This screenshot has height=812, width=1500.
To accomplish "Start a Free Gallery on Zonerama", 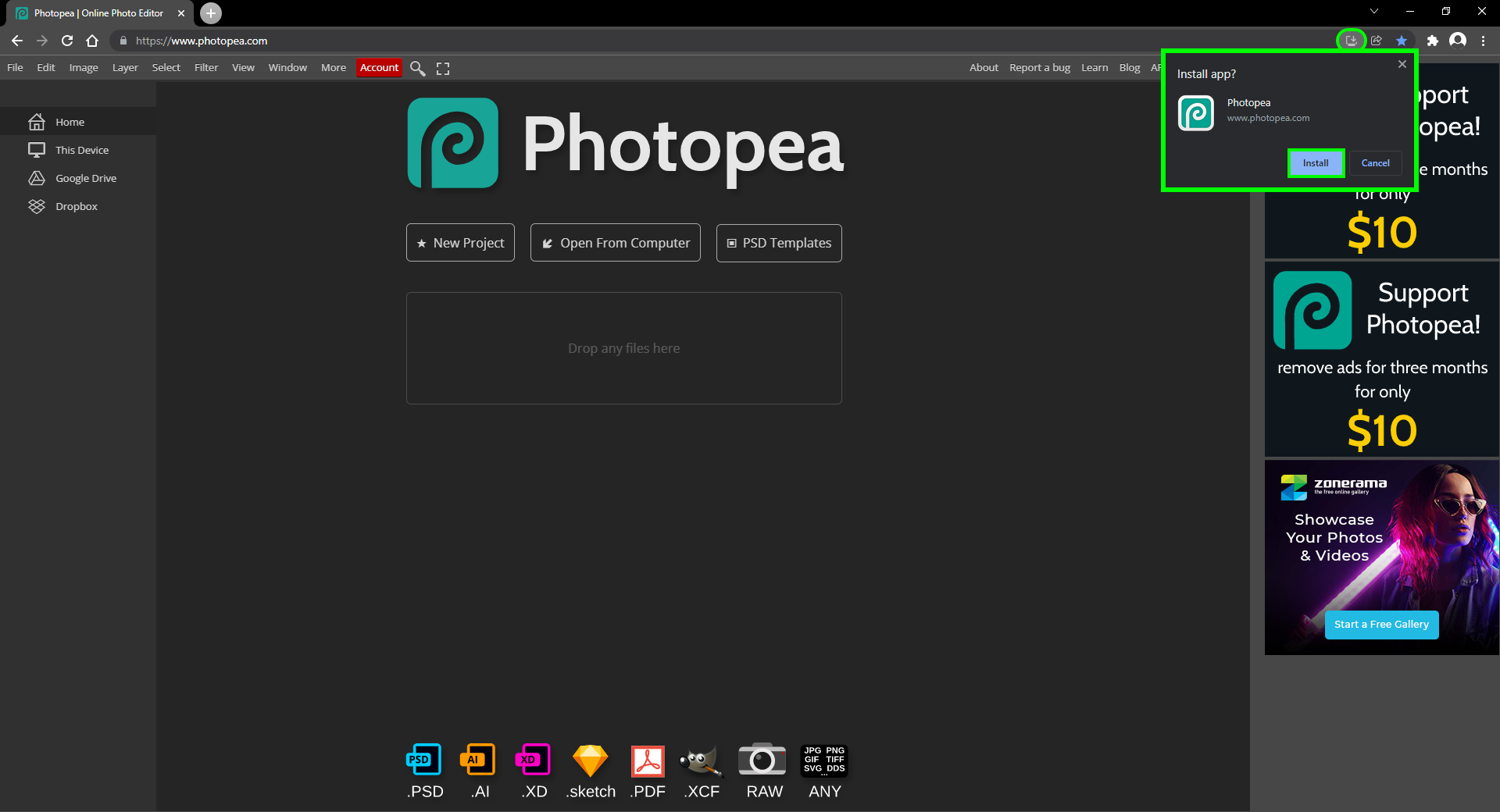I will pyautogui.click(x=1381, y=625).
